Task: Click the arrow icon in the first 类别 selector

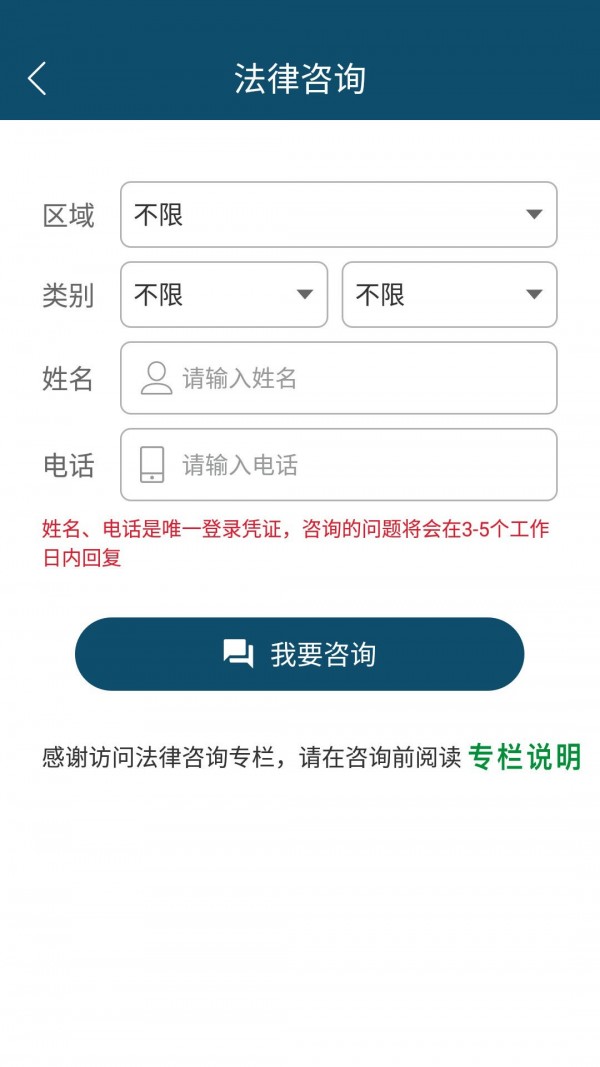Action: [305, 295]
